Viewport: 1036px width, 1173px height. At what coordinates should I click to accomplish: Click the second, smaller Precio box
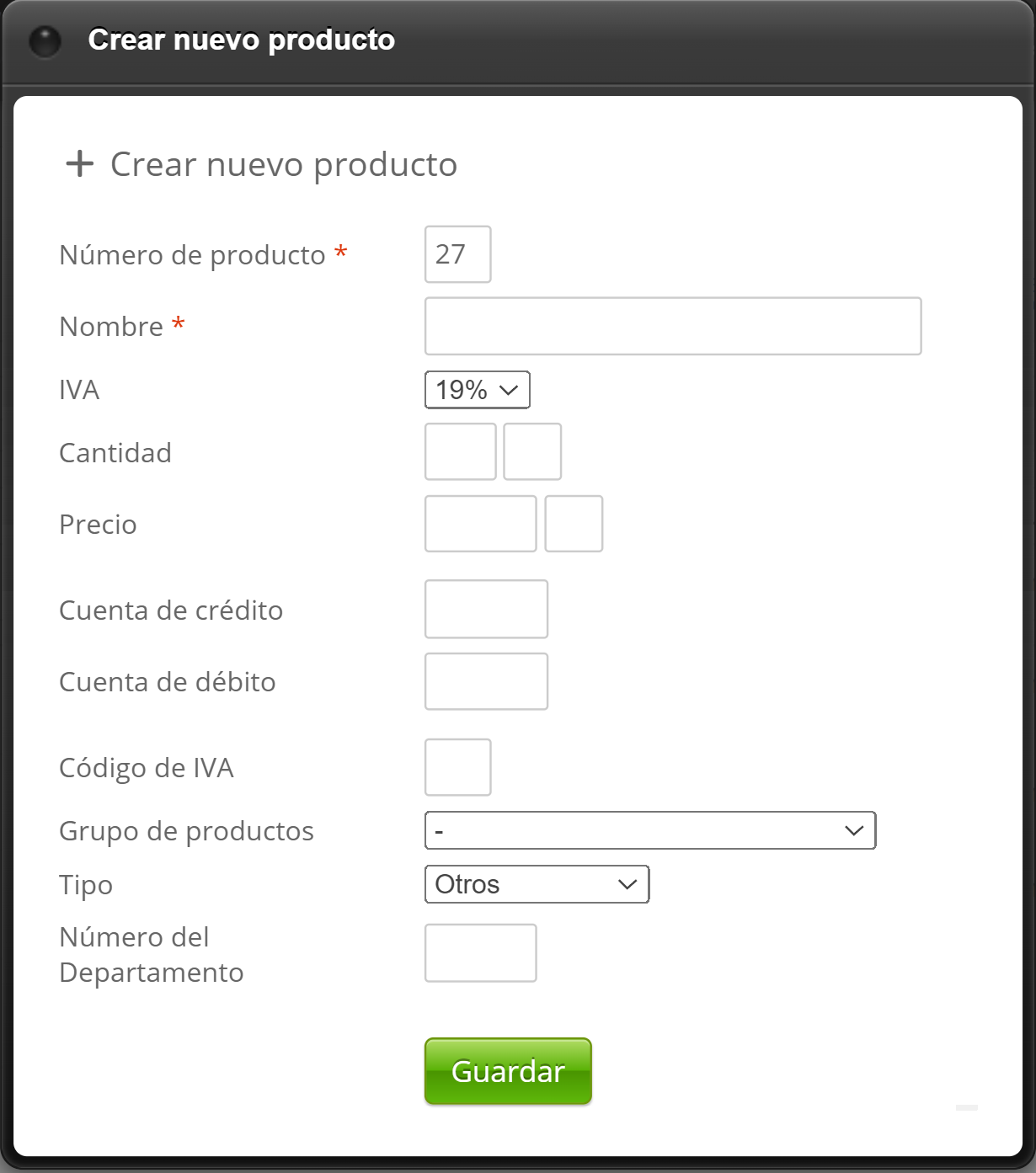coord(574,524)
